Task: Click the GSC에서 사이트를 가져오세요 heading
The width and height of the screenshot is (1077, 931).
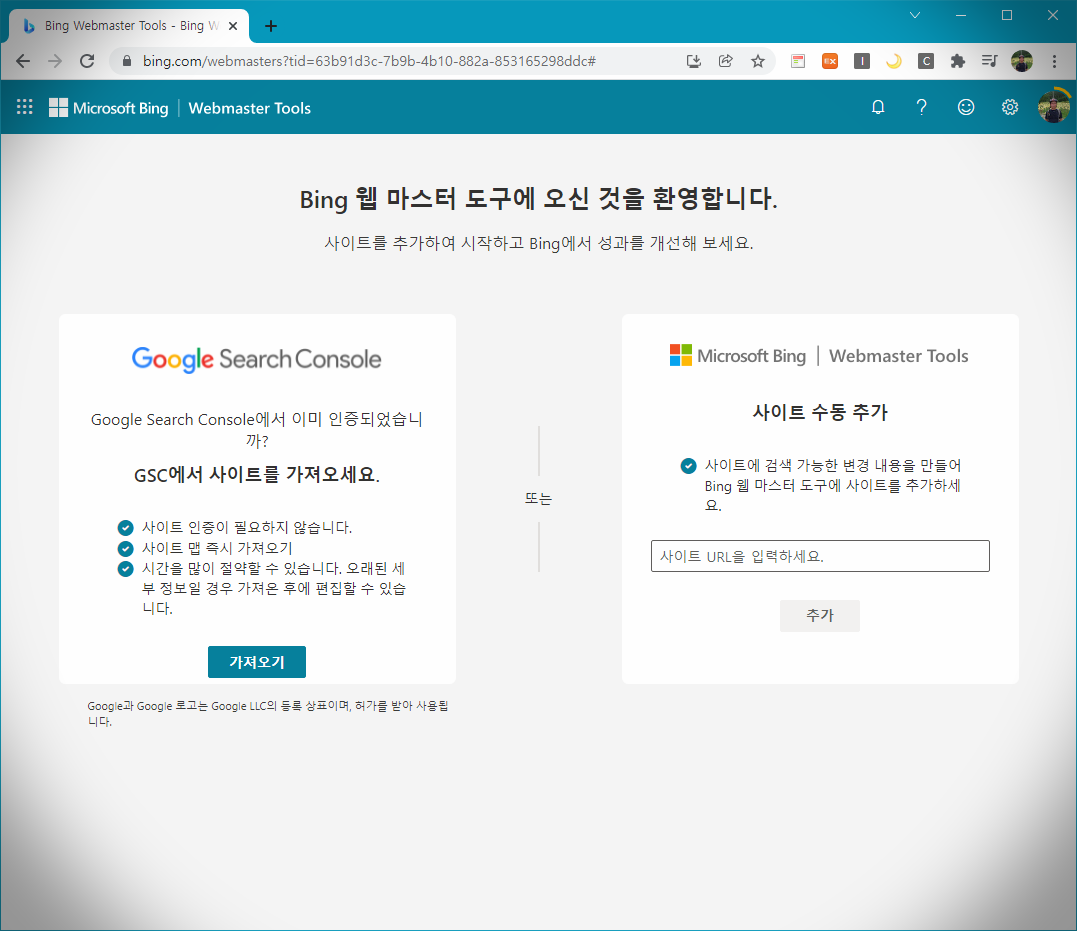Action: click(x=257, y=474)
